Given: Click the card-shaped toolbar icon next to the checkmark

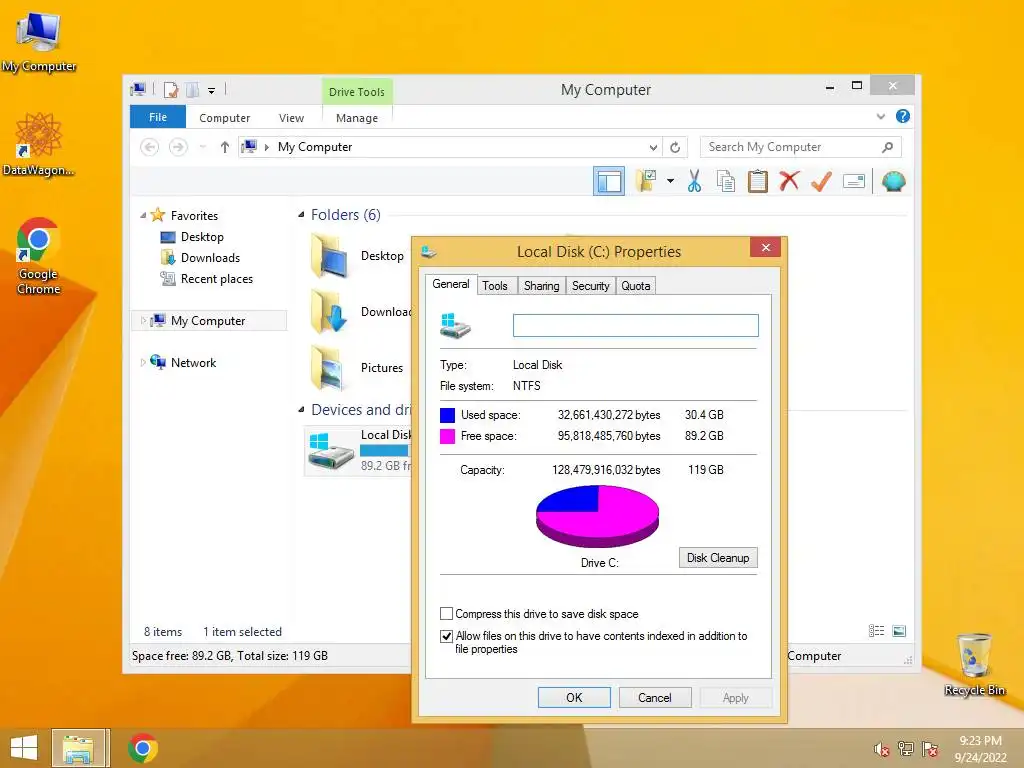Looking at the screenshot, I should (854, 181).
